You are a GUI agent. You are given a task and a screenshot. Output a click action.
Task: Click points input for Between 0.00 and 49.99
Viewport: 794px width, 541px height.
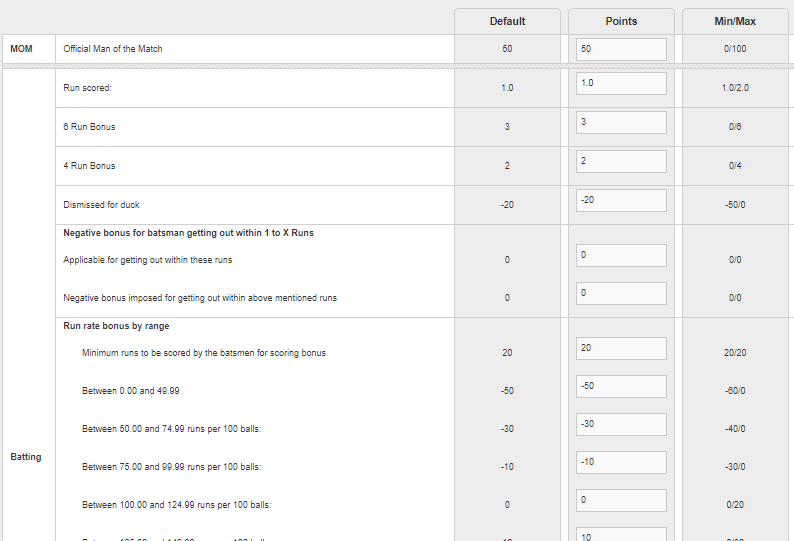click(621, 386)
